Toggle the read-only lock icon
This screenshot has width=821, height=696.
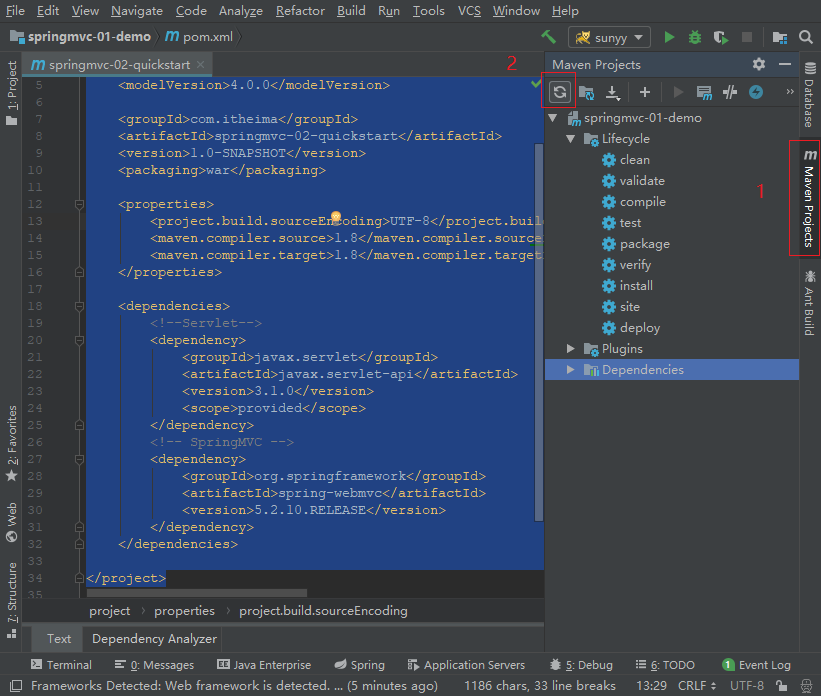click(x=781, y=686)
